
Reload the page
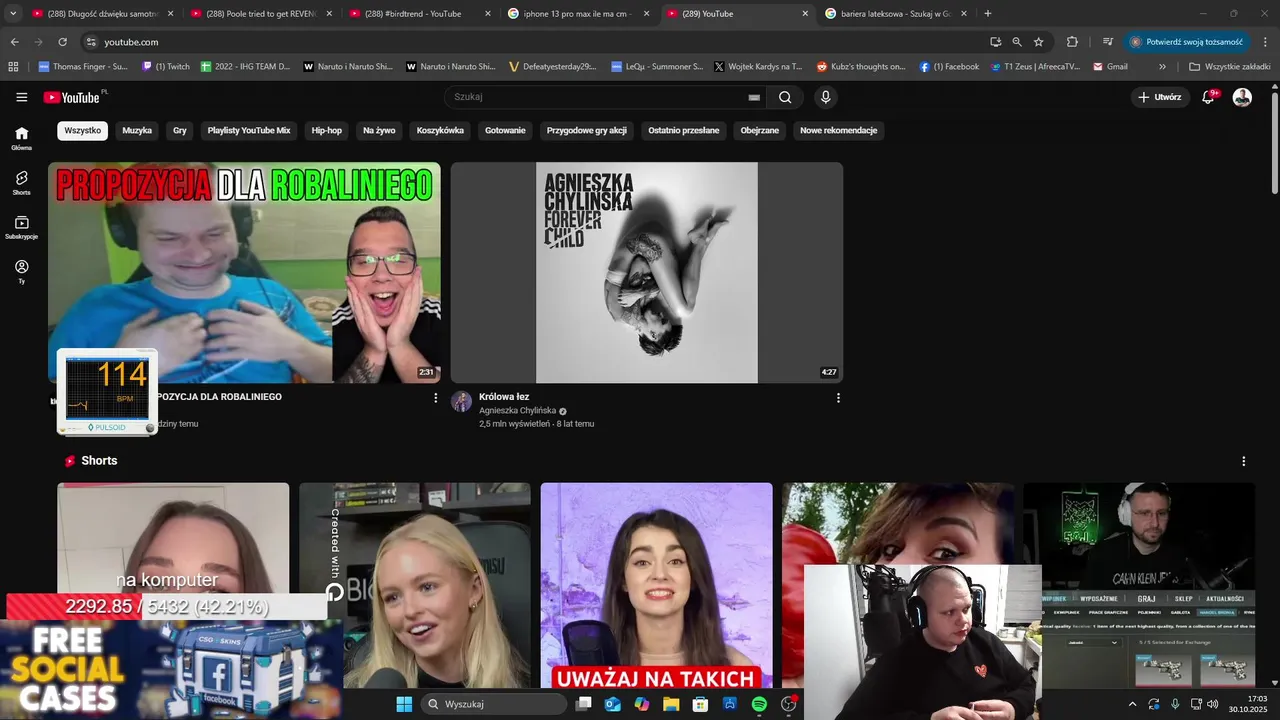point(62,42)
